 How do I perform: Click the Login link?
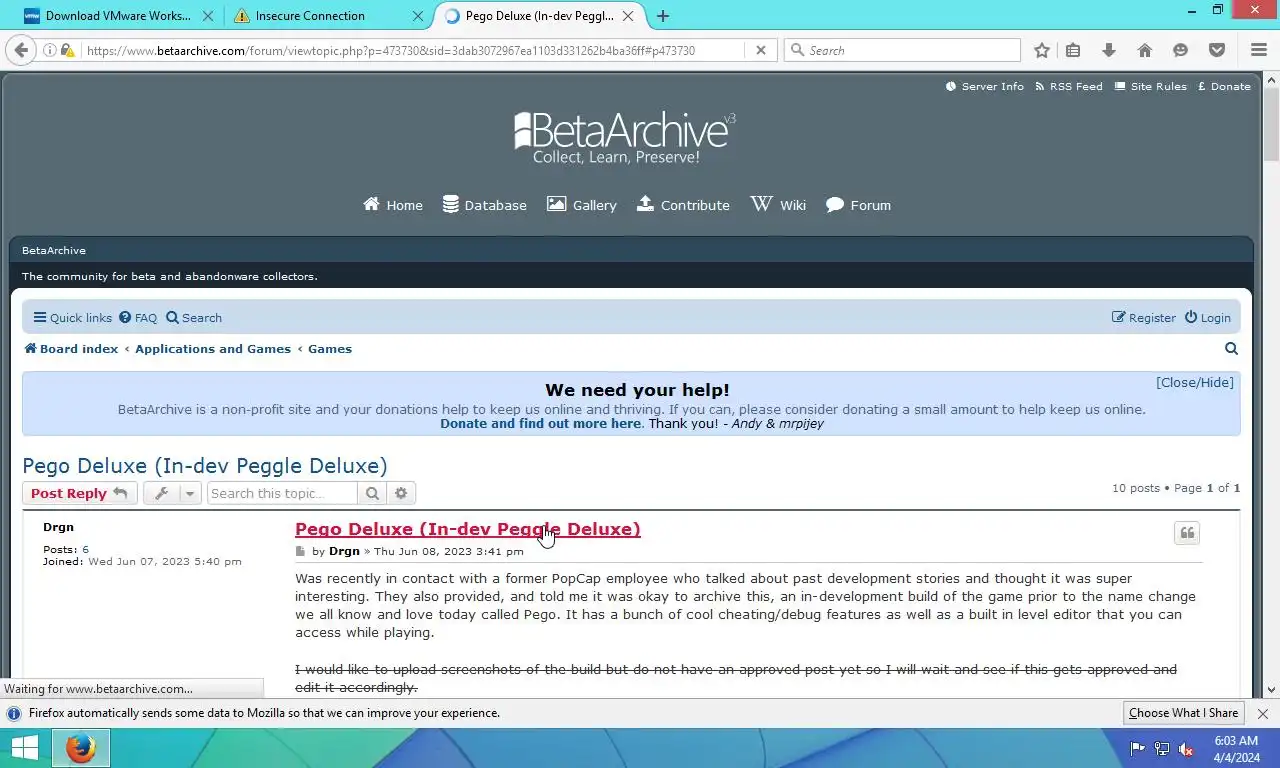tap(1208, 318)
